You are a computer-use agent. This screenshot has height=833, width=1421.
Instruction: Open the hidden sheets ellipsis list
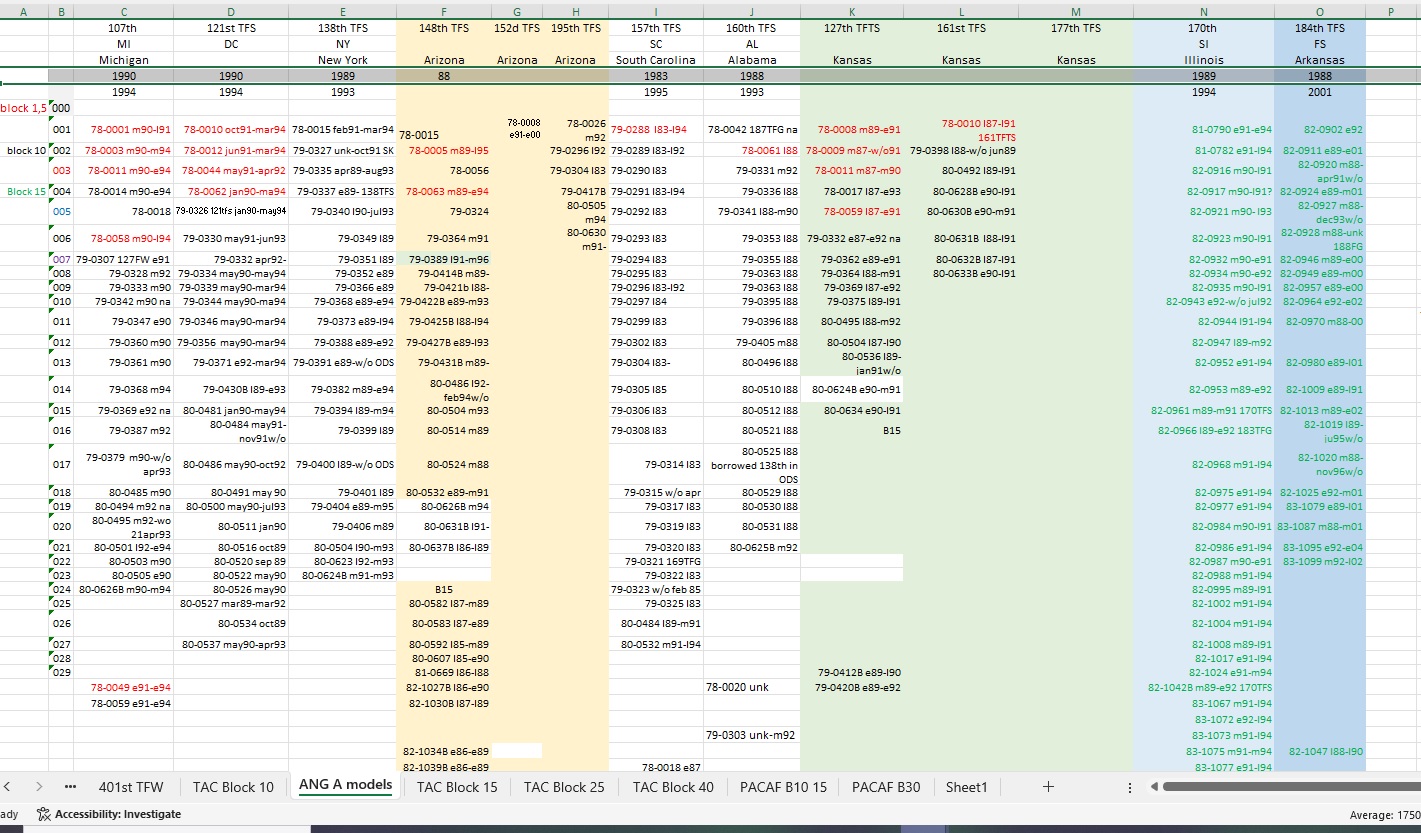coord(70,787)
